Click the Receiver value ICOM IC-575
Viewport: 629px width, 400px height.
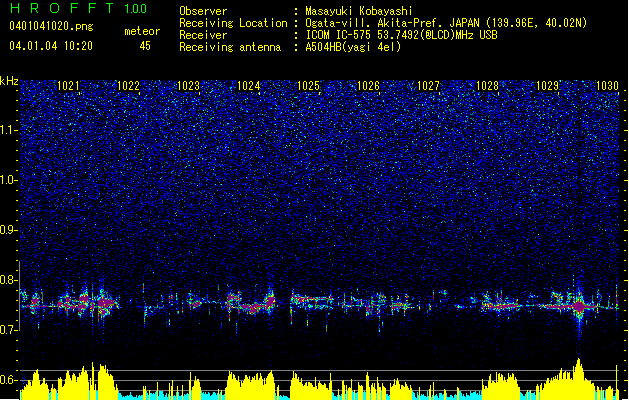[x=339, y=35]
